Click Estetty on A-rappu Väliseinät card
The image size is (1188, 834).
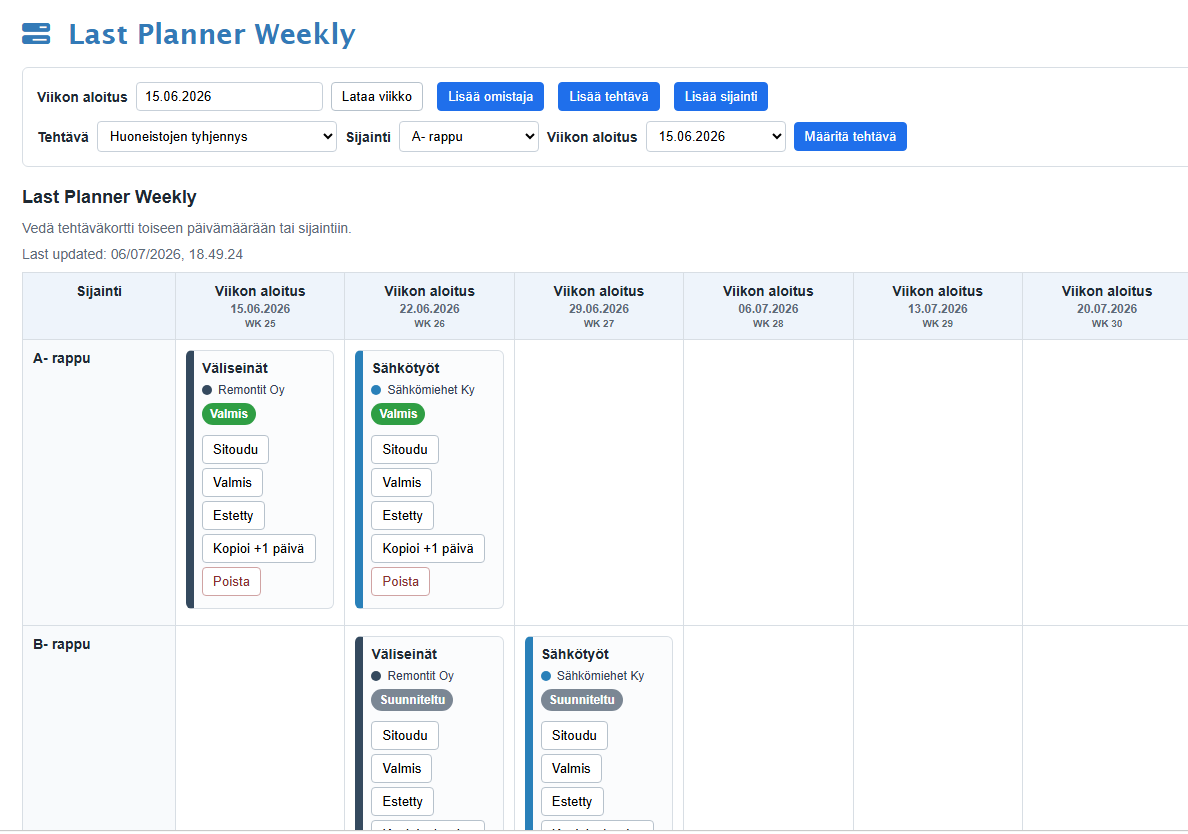point(233,515)
